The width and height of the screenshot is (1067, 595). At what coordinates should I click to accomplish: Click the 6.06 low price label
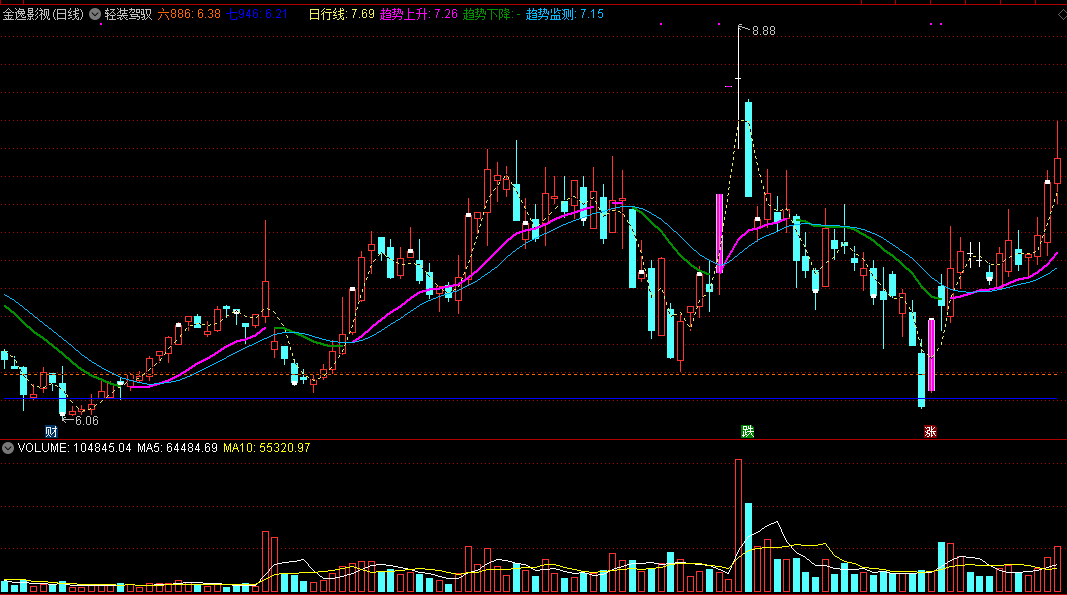click(x=87, y=421)
